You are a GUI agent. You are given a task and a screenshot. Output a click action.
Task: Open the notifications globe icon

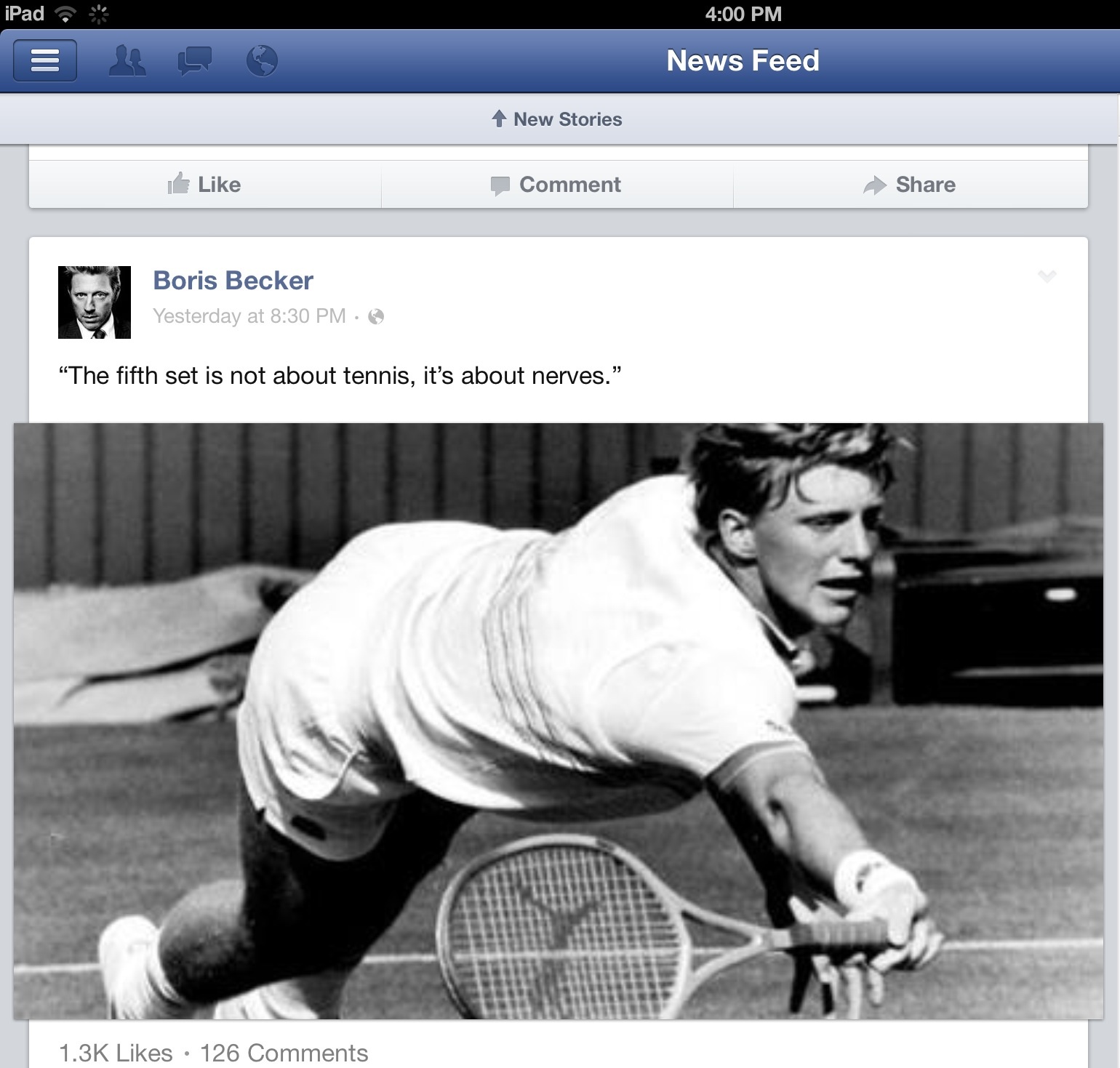(x=262, y=61)
